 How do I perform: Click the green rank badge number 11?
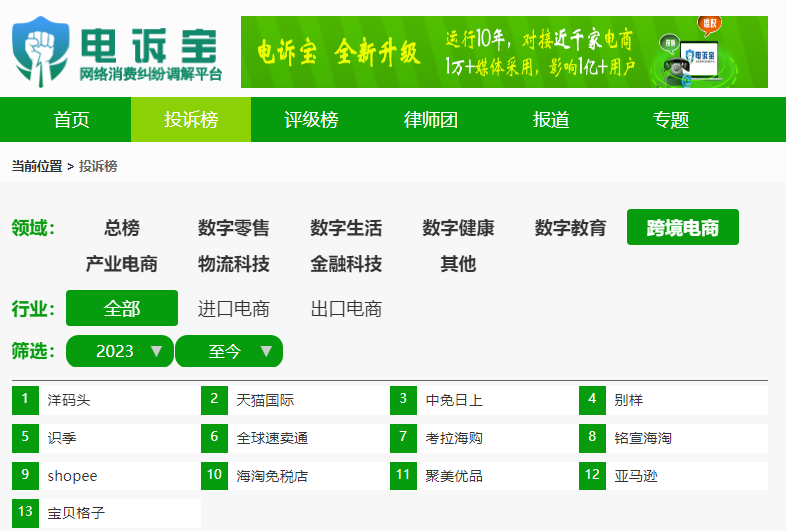point(404,476)
